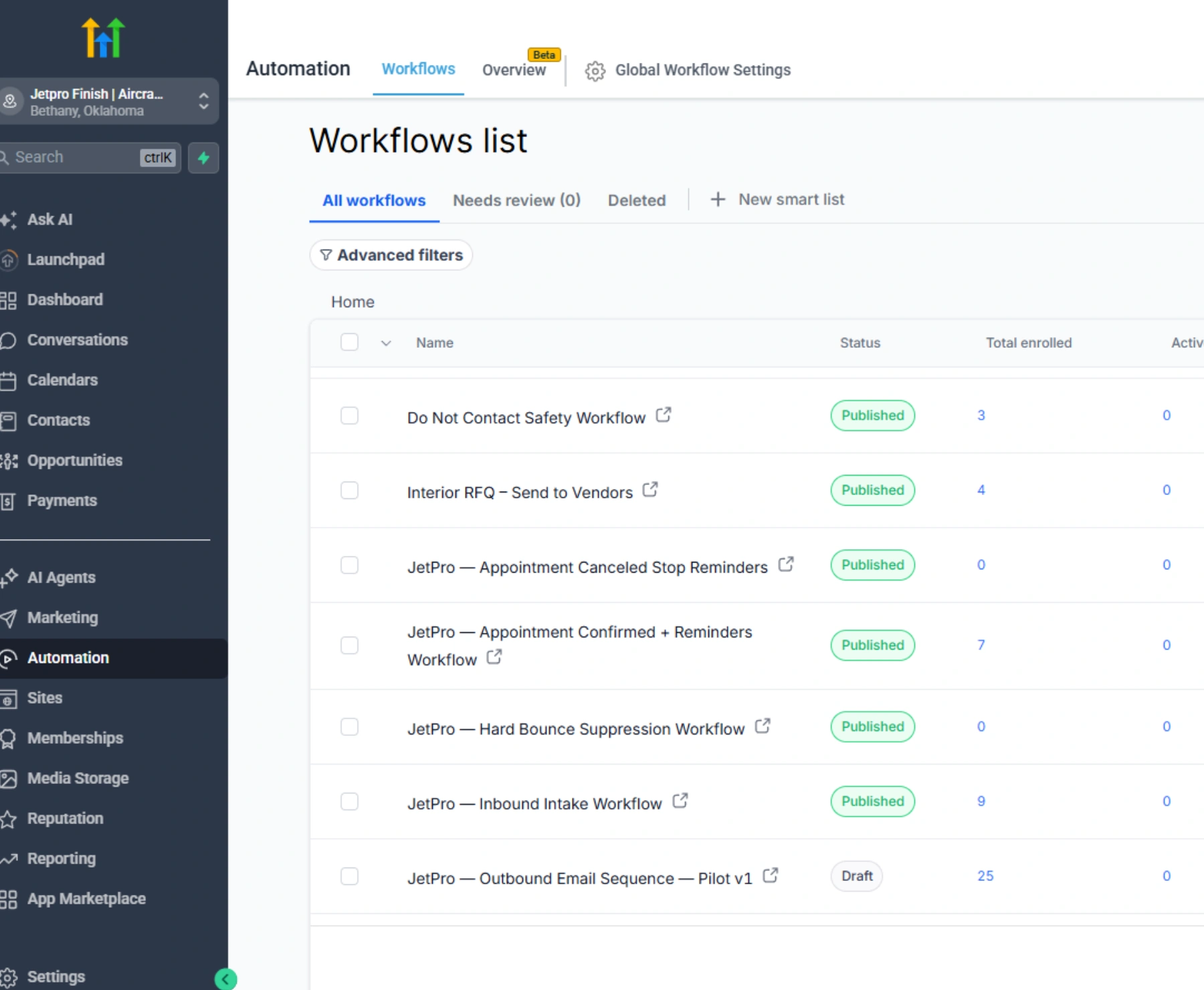The image size is (1204, 990).
Task: Open Memberships from the sidebar
Action: tap(75, 738)
